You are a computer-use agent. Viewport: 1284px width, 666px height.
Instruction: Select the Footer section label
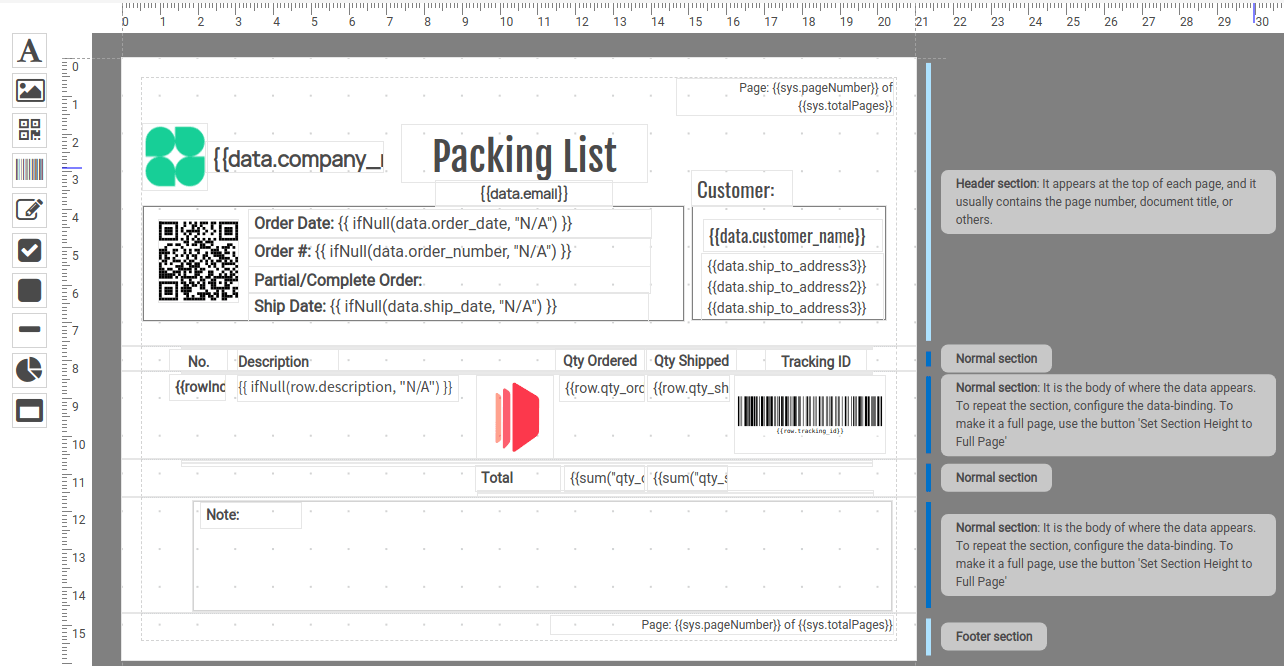pos(994,637)
